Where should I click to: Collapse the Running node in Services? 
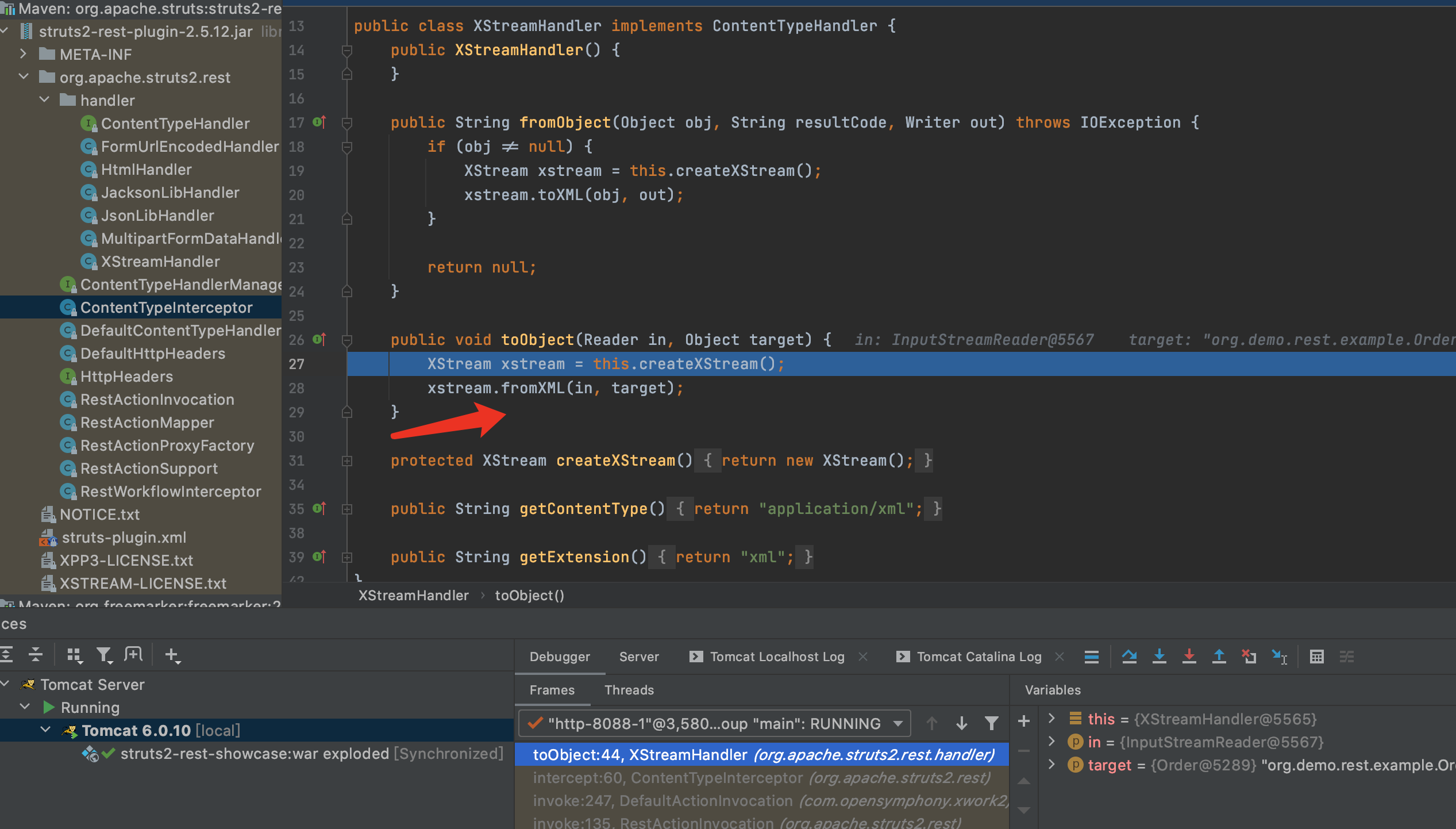pyautogui.click(x=25, y=707)
